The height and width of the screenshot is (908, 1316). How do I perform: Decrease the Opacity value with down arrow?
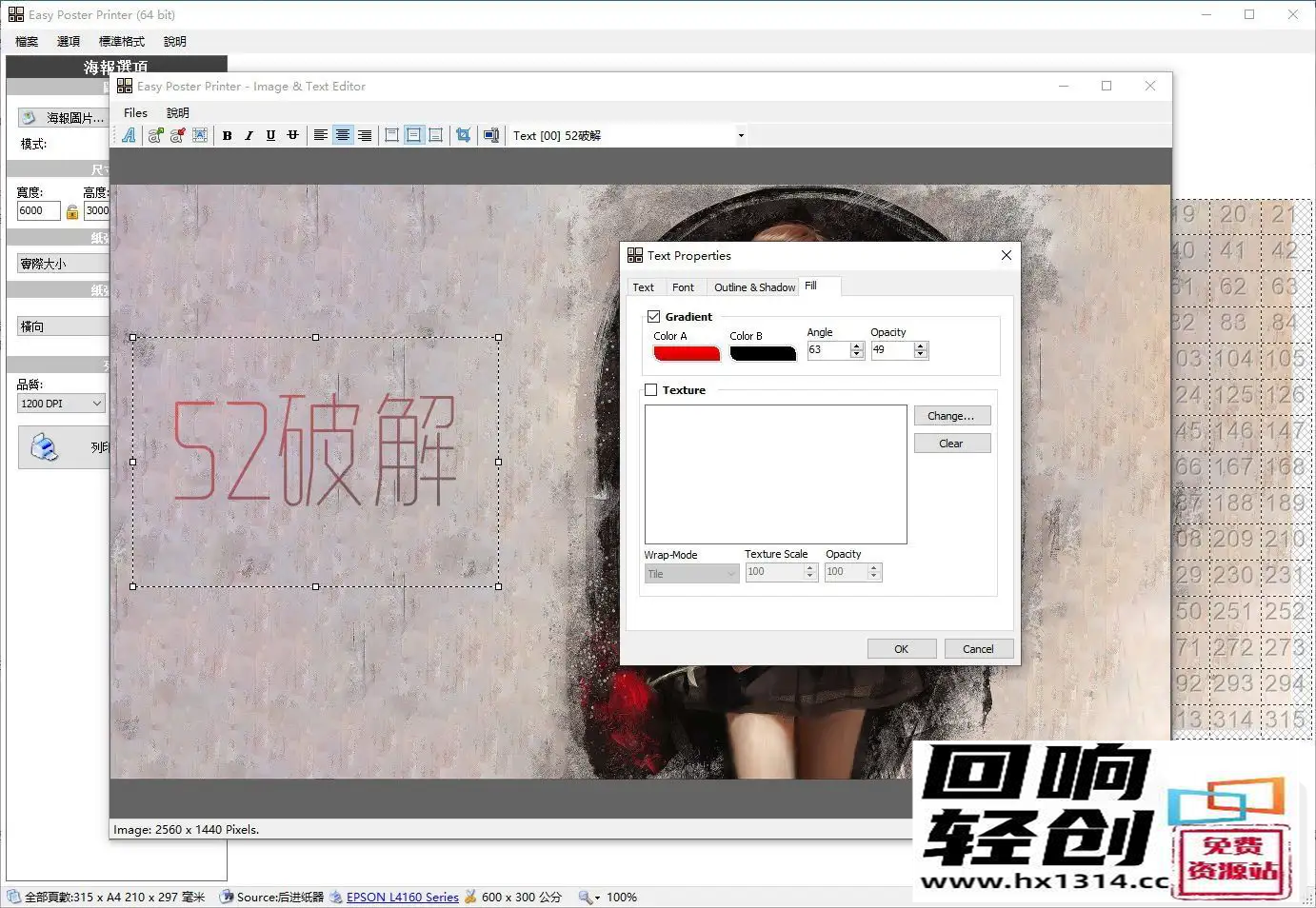pos(920,354)
